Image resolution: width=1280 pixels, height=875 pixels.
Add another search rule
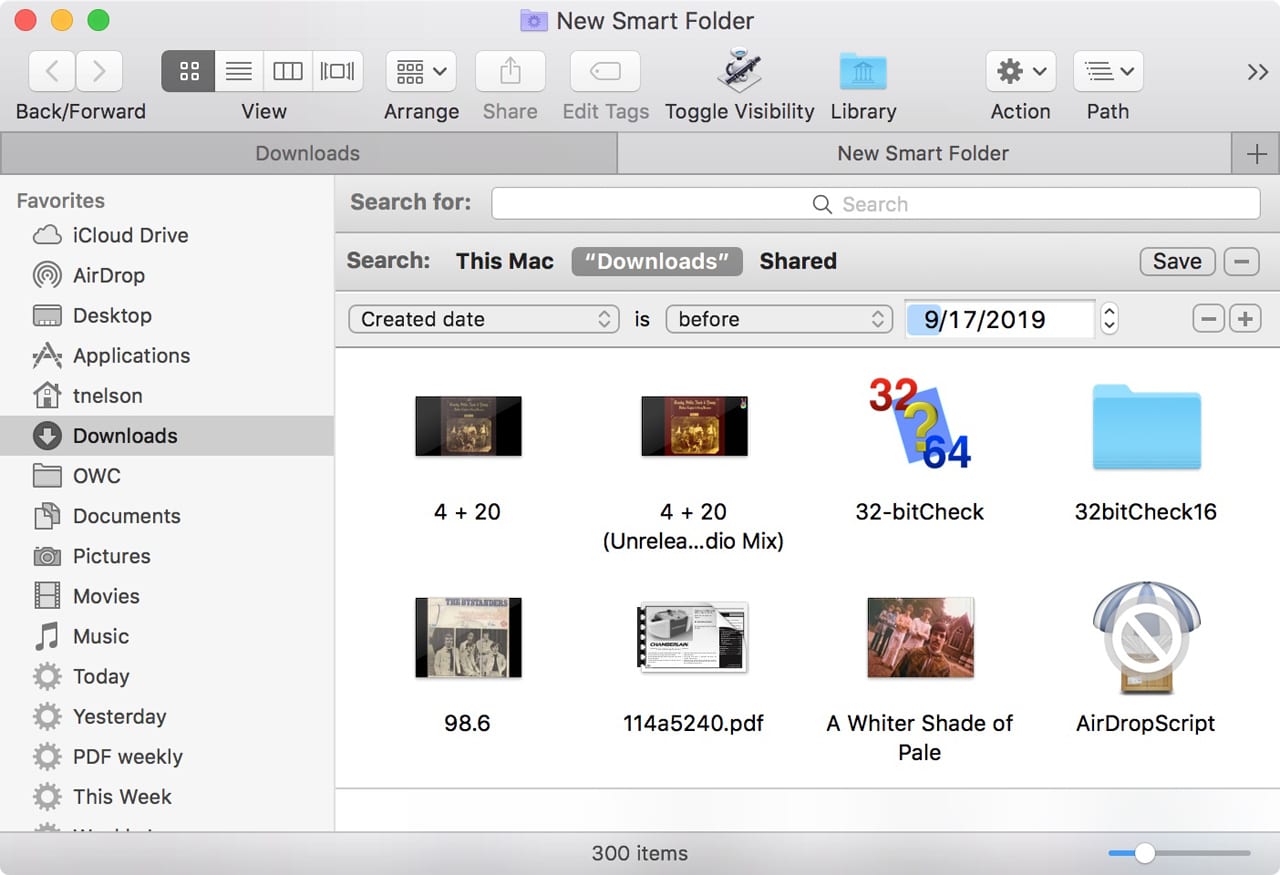pyautogui.click(x=1245, y=319)
